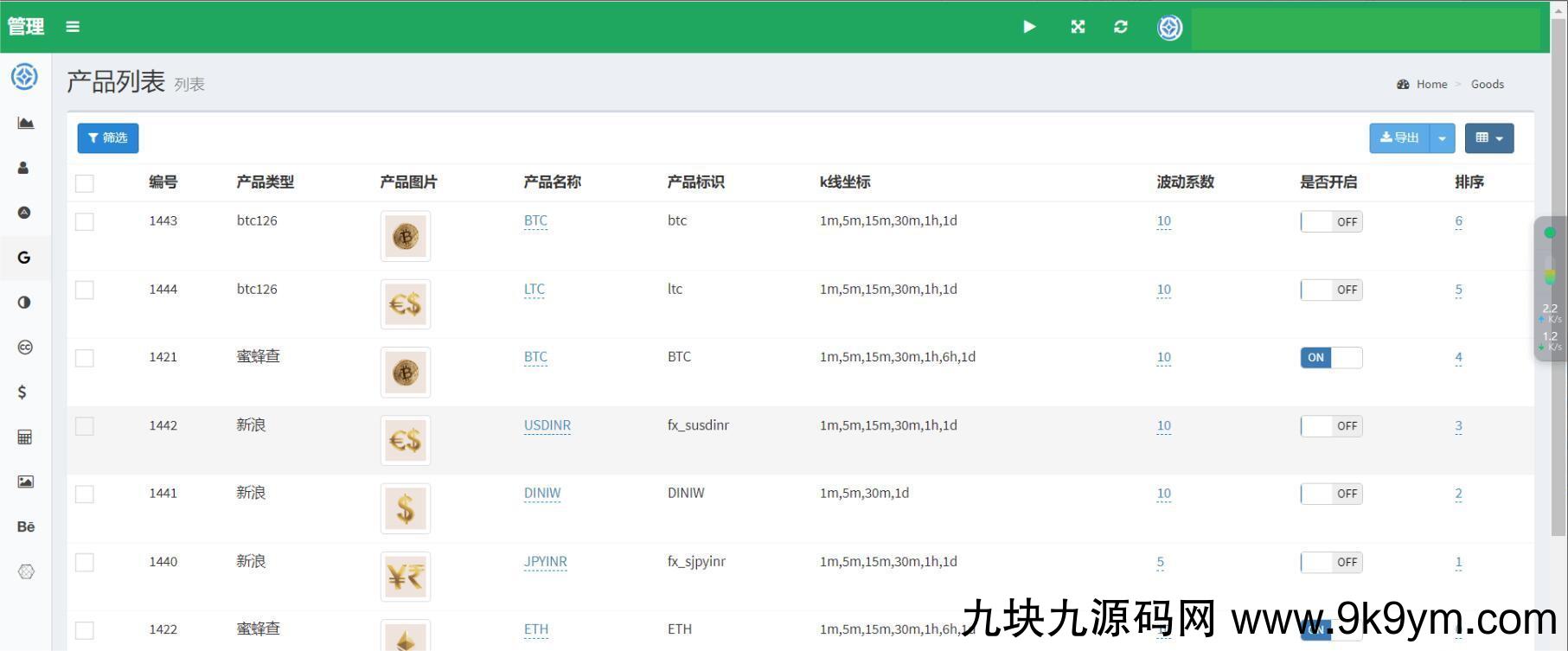The height and width of the screenshot is (651, 1568).
Task: Open the picture sidebar item
Action: (x=26, y=482)
